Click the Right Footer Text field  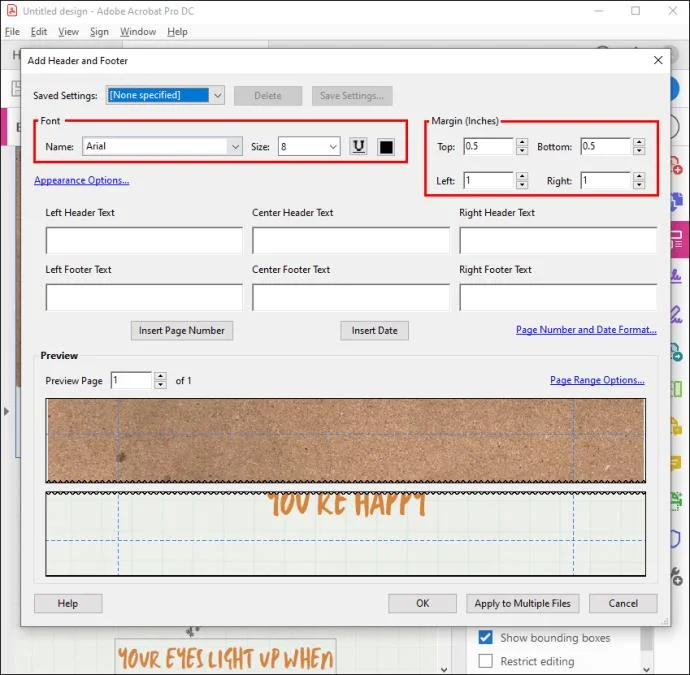pyautogui.click(x=558, y=297)
